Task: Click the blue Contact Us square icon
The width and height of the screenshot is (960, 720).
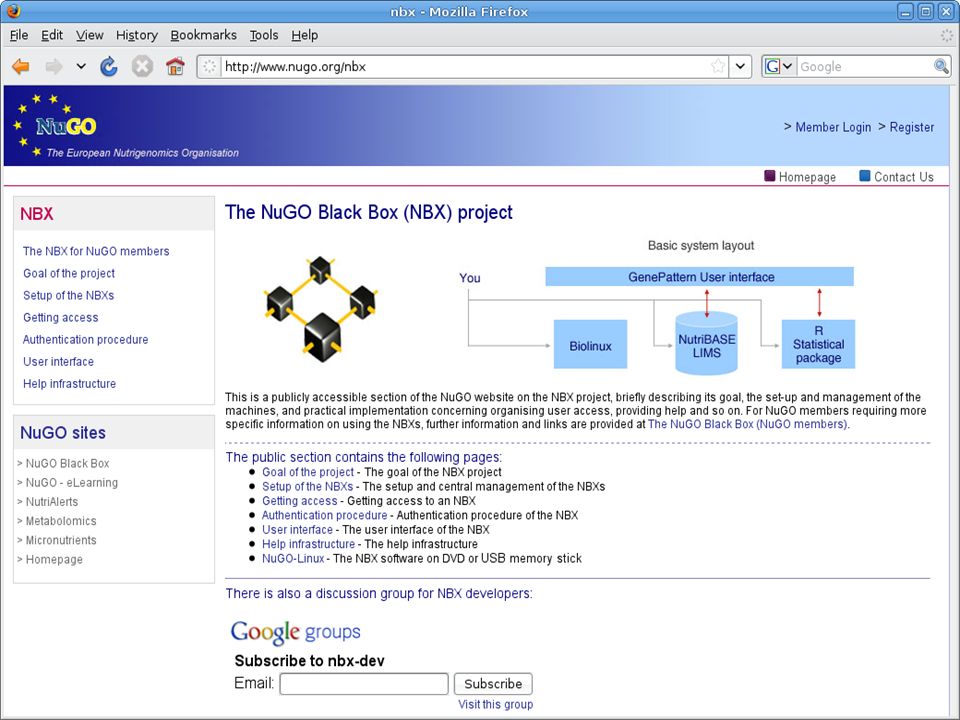Action: 864,176
